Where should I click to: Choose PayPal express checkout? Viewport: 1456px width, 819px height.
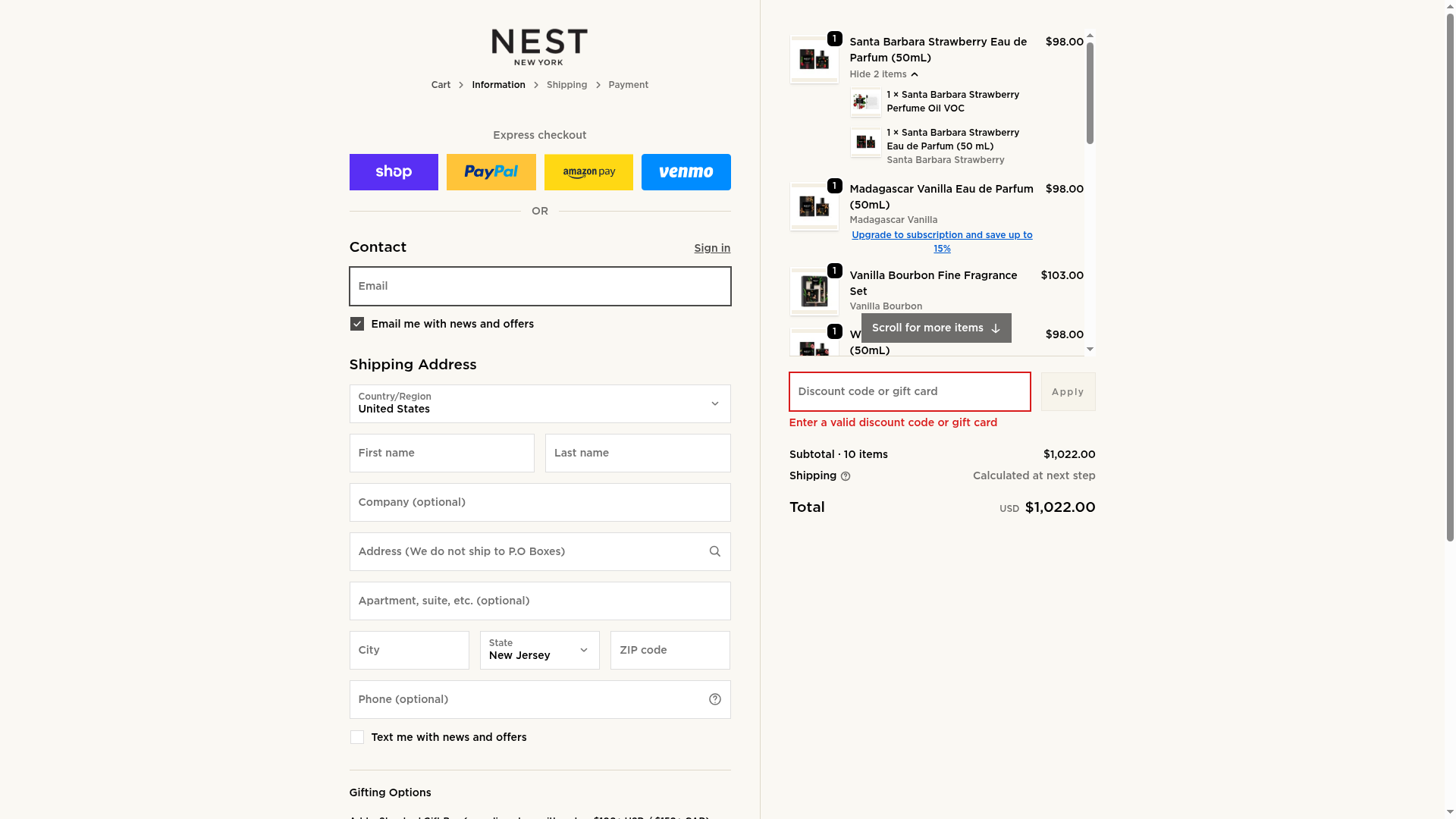point(491,172)
